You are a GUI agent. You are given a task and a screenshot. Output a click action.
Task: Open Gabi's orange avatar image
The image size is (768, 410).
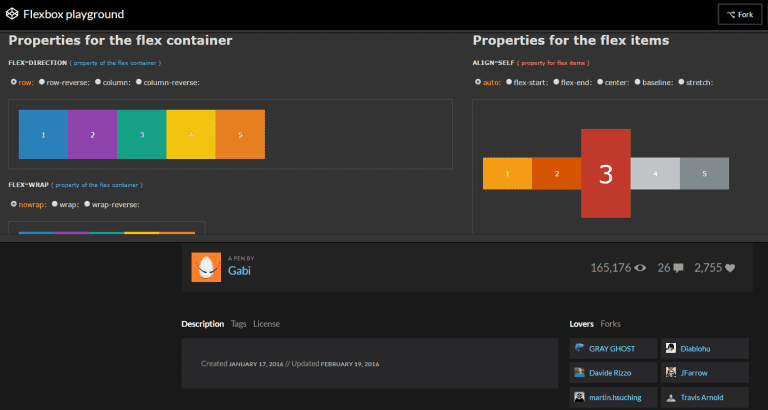[206, 267]
